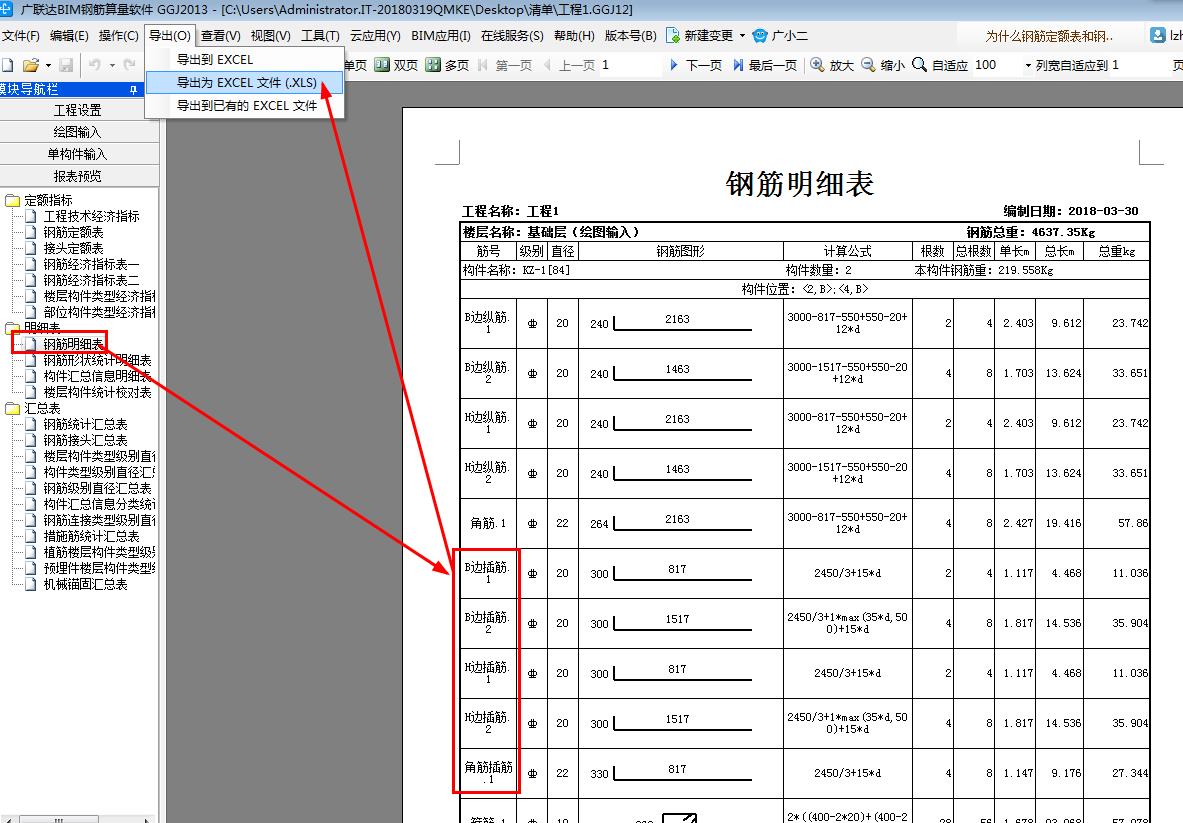The width and height of the screenshot is (1183, 823).
Task: Click the 定额指标 folder icon
Action: click(12, 201)
